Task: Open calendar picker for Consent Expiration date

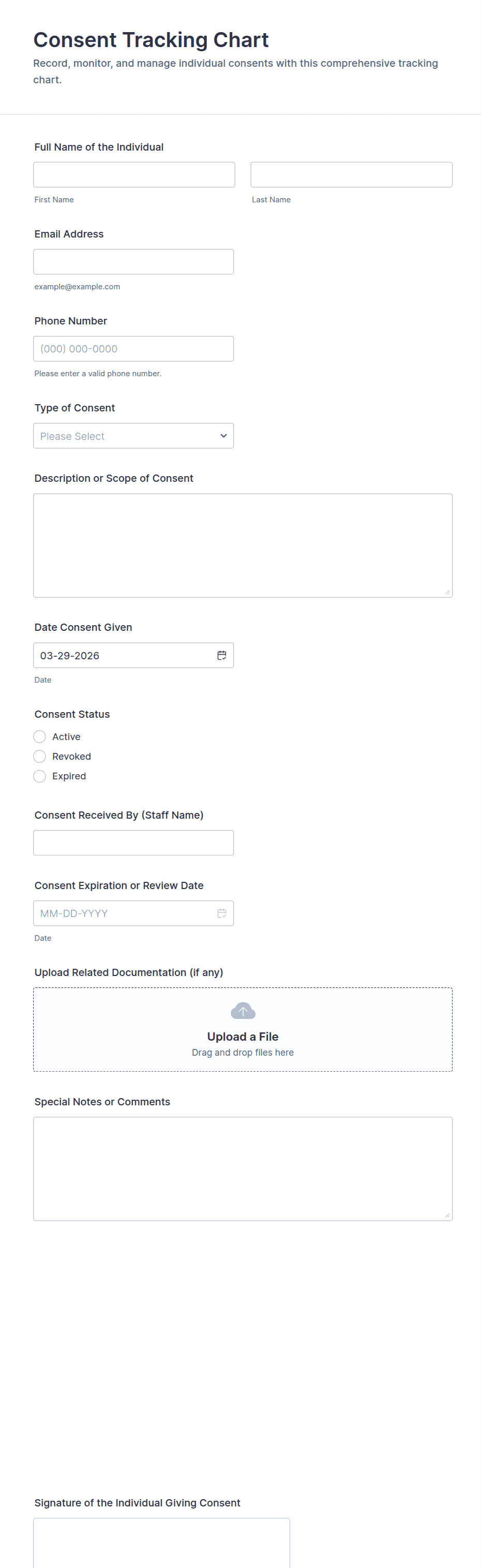Action: (222, 913)
